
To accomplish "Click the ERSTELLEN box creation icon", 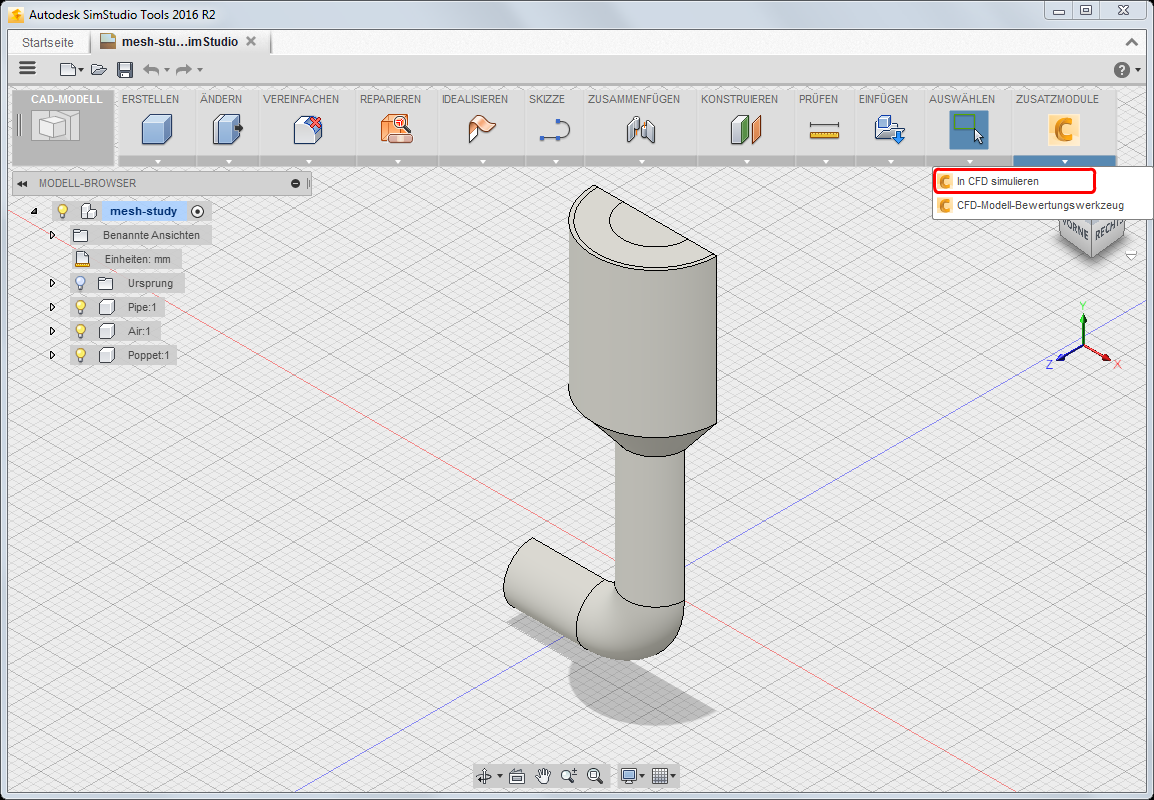I will click(x=157, y=129).
